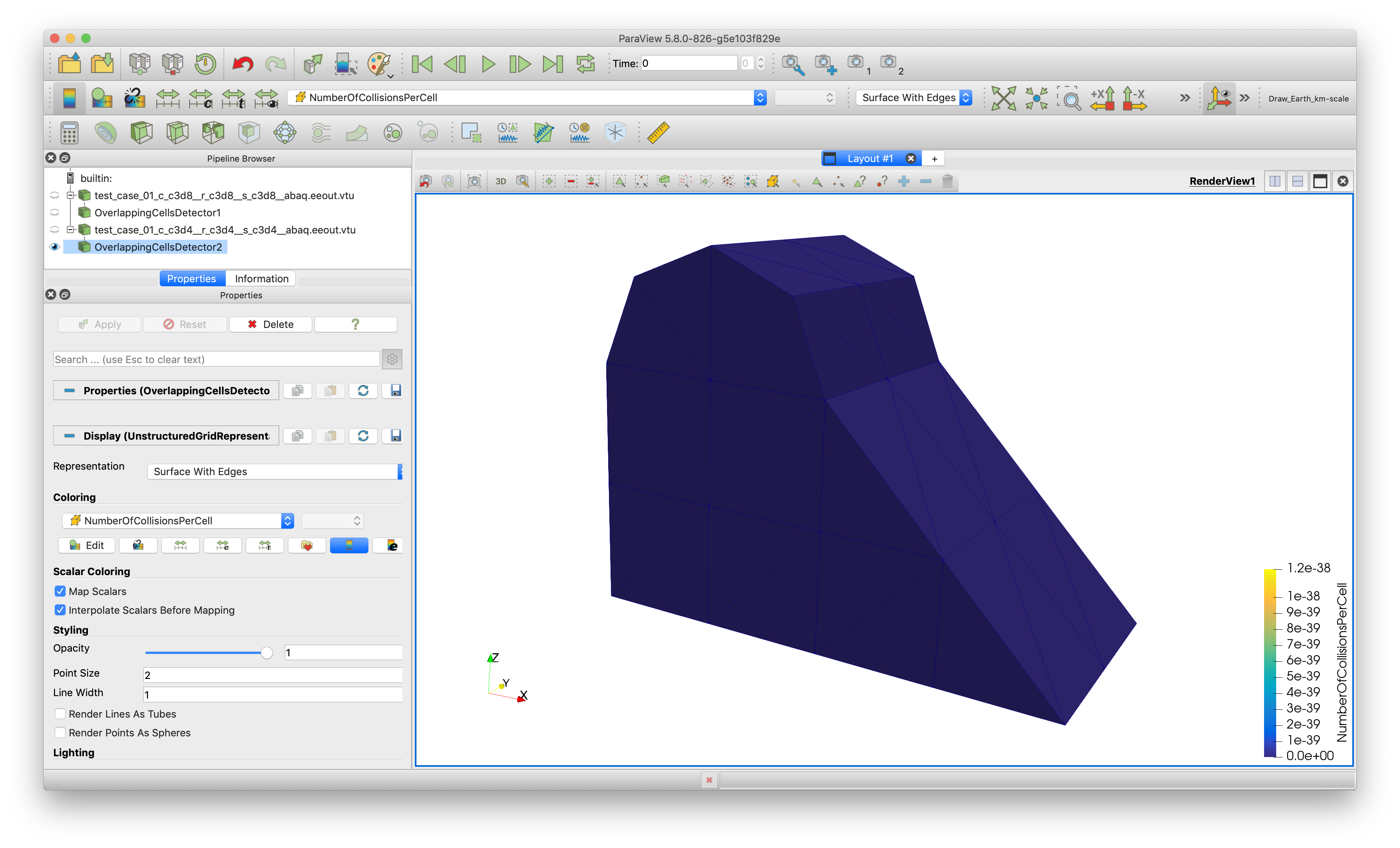Click Split Horizontal view icon

(1275, 181)
